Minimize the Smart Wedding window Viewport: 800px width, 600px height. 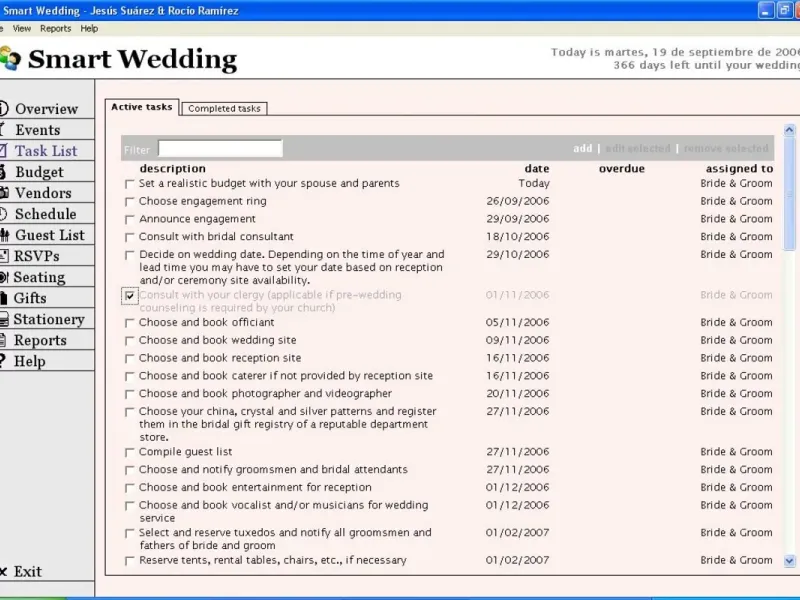click(766, 10)
